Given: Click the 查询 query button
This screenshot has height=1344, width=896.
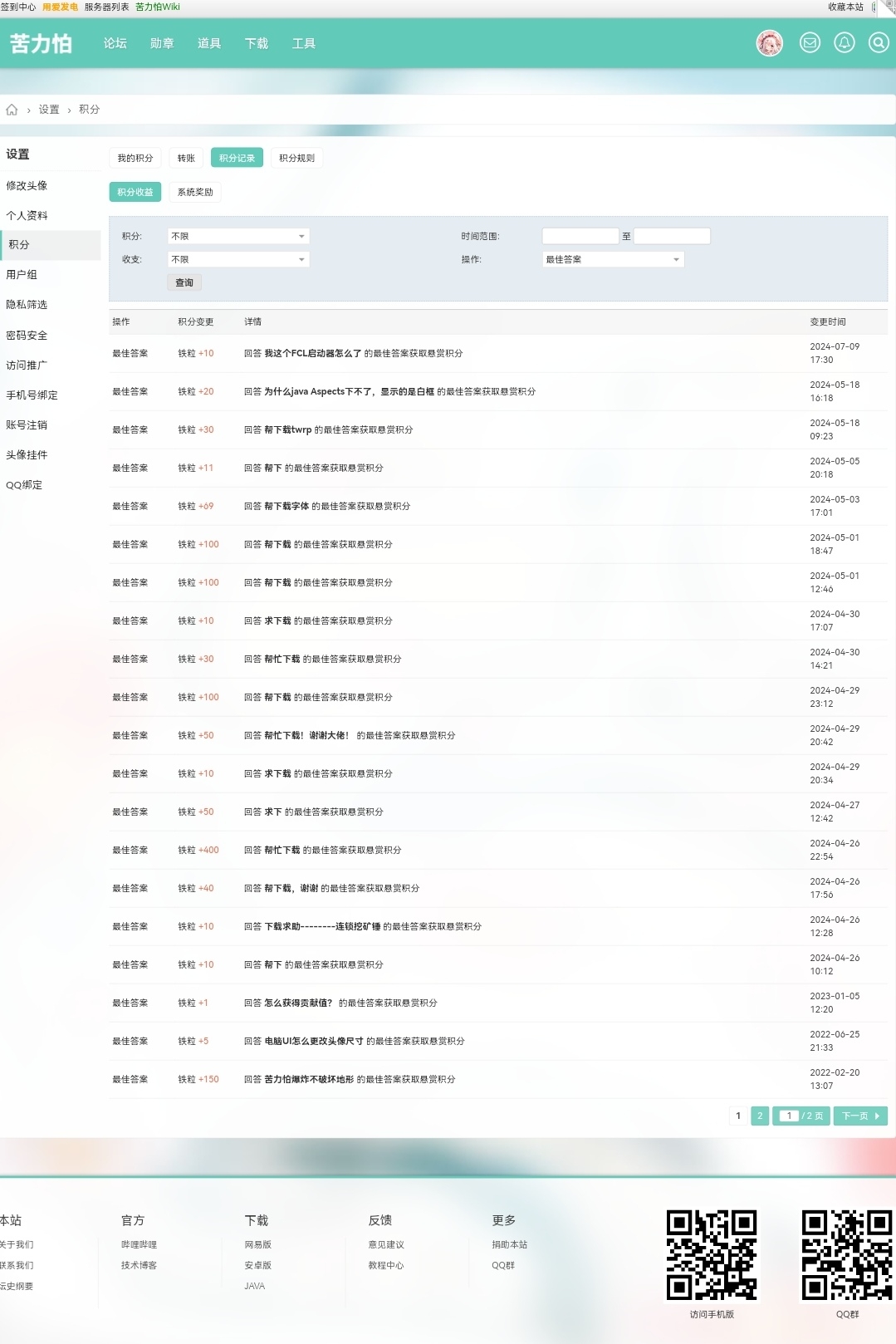Looking at the screenshot, I should tap(184, 283).
